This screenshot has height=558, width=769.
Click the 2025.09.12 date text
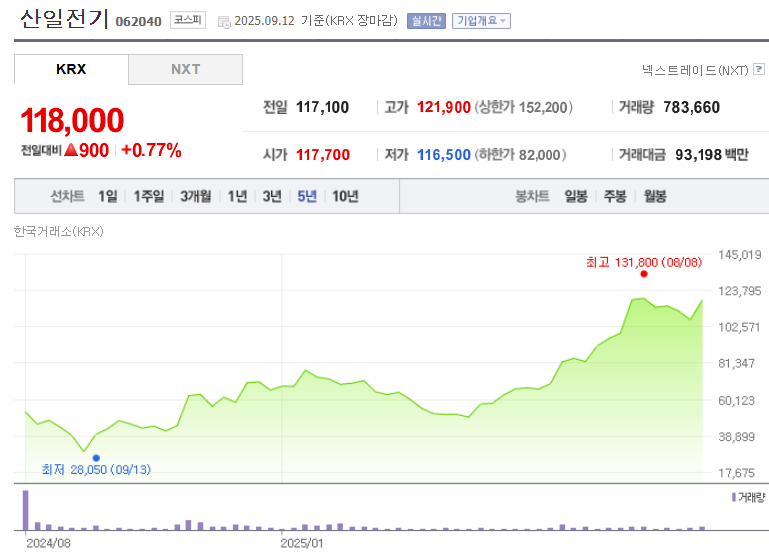[x=264, y=21]
